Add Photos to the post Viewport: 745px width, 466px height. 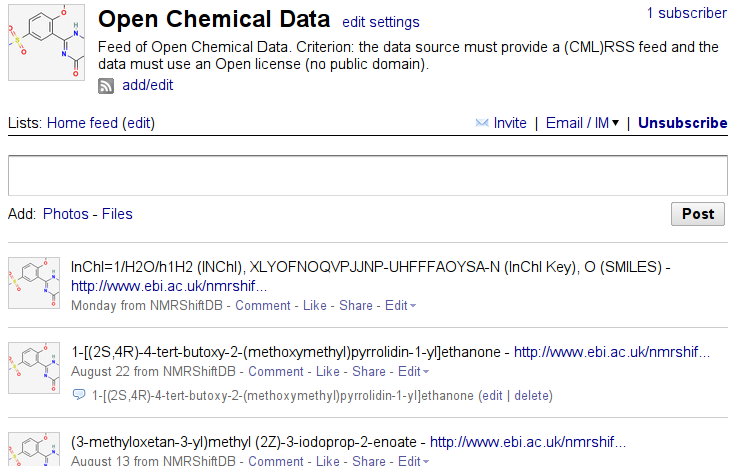66,213
